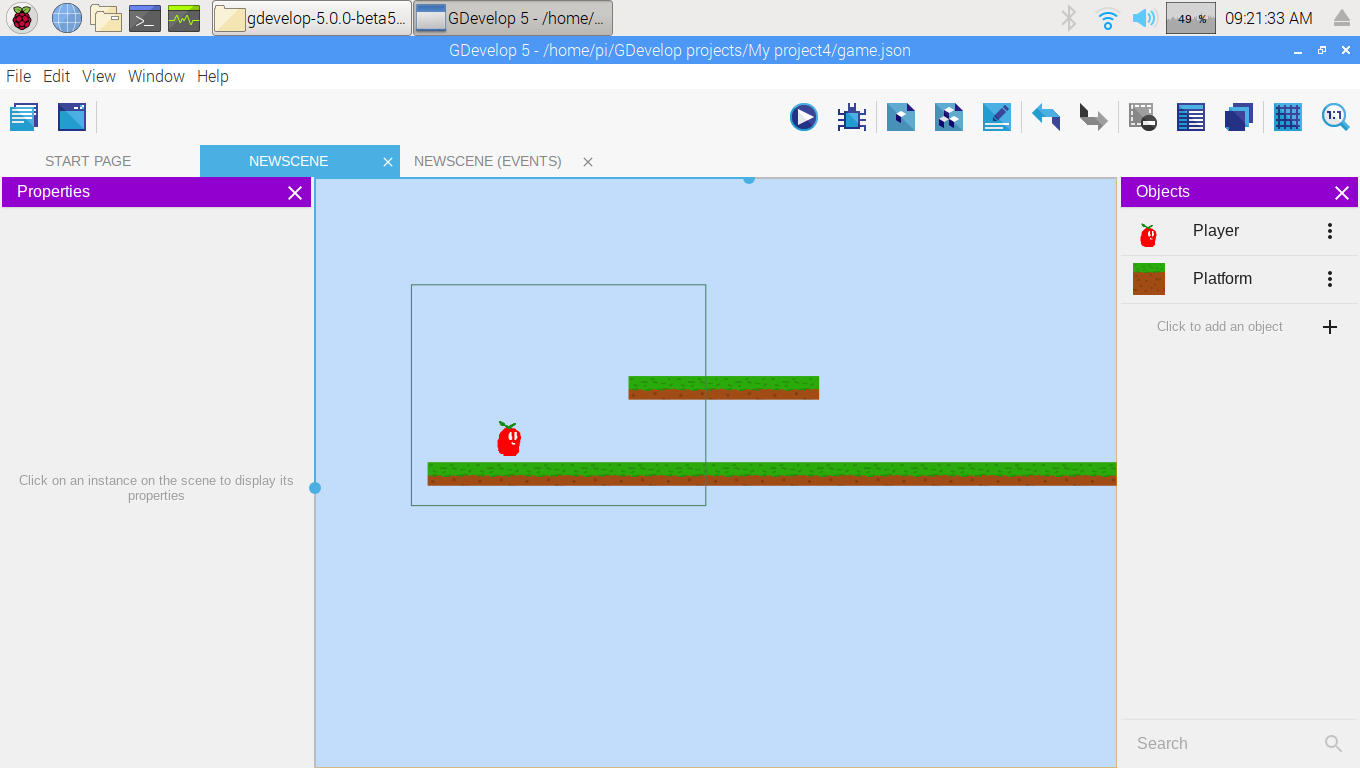Image resolution: width=1360 pixels, height=768 pixels.
Task: Open the project manager icon
Action: tap(24, 117)
